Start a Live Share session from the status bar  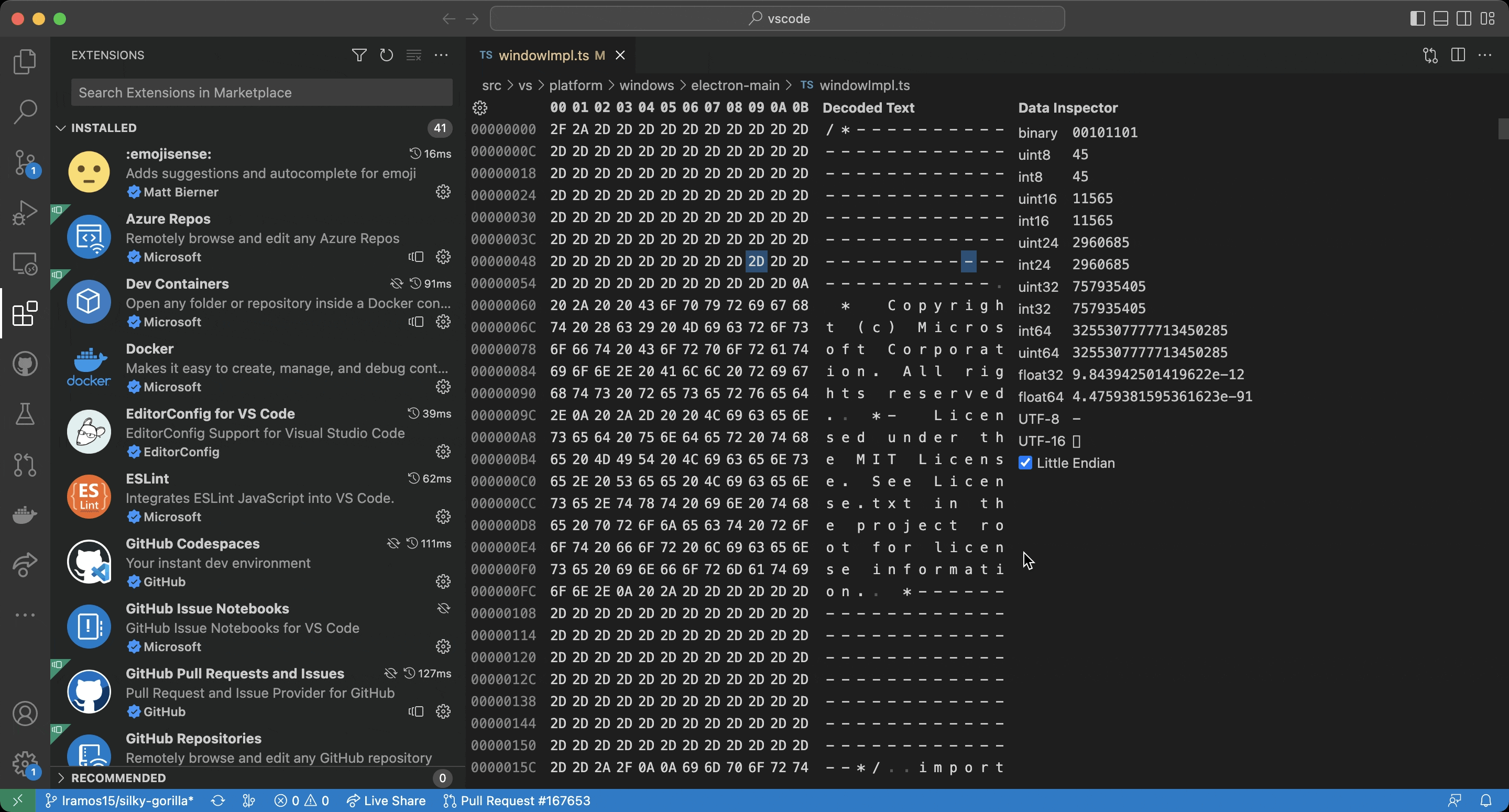pos(386,800)
